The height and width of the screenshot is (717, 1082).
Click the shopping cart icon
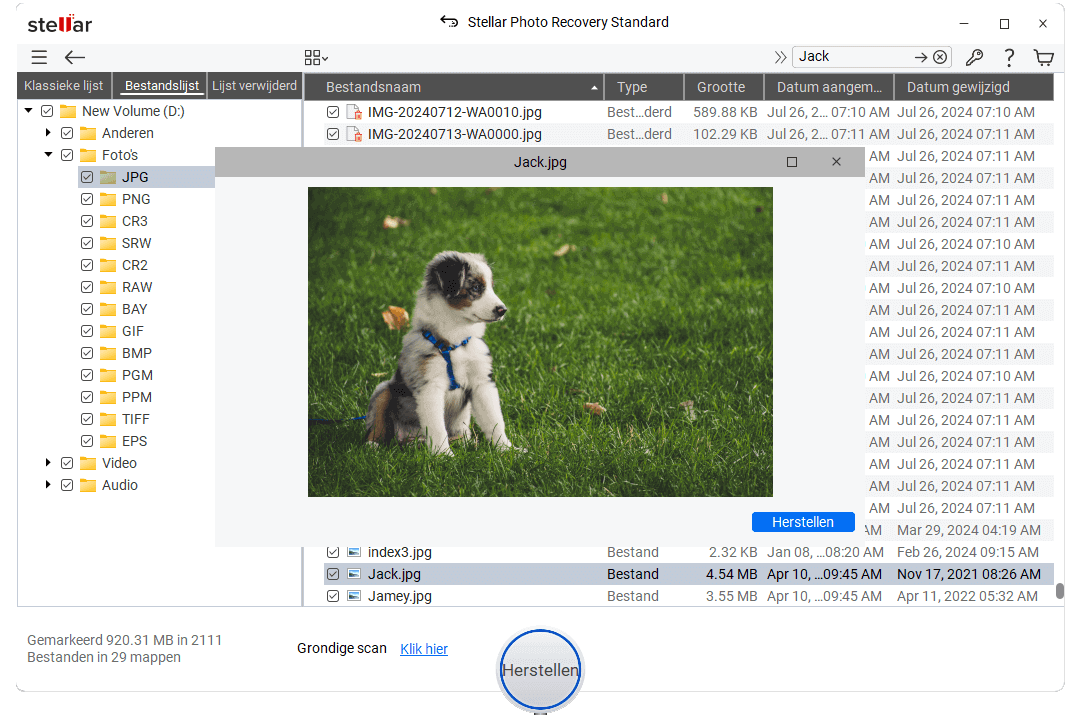click(x=1044, y=58)
